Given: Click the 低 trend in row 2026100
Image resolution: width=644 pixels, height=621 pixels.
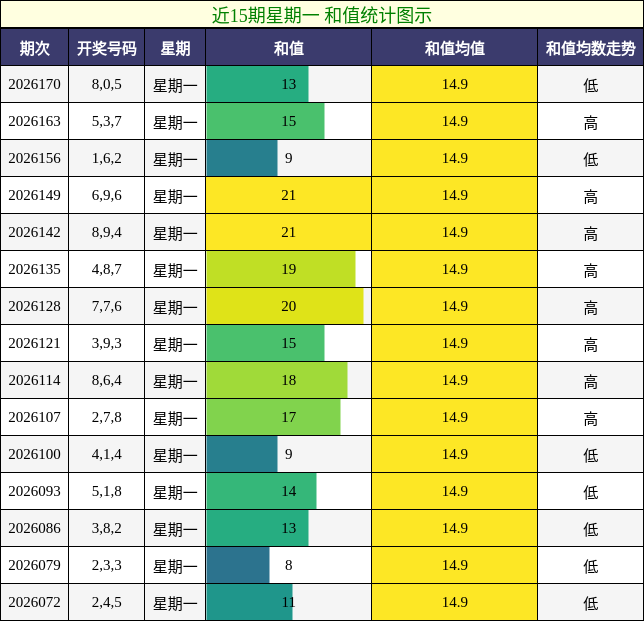Looking at the screenshot, I should coord(591,455).
